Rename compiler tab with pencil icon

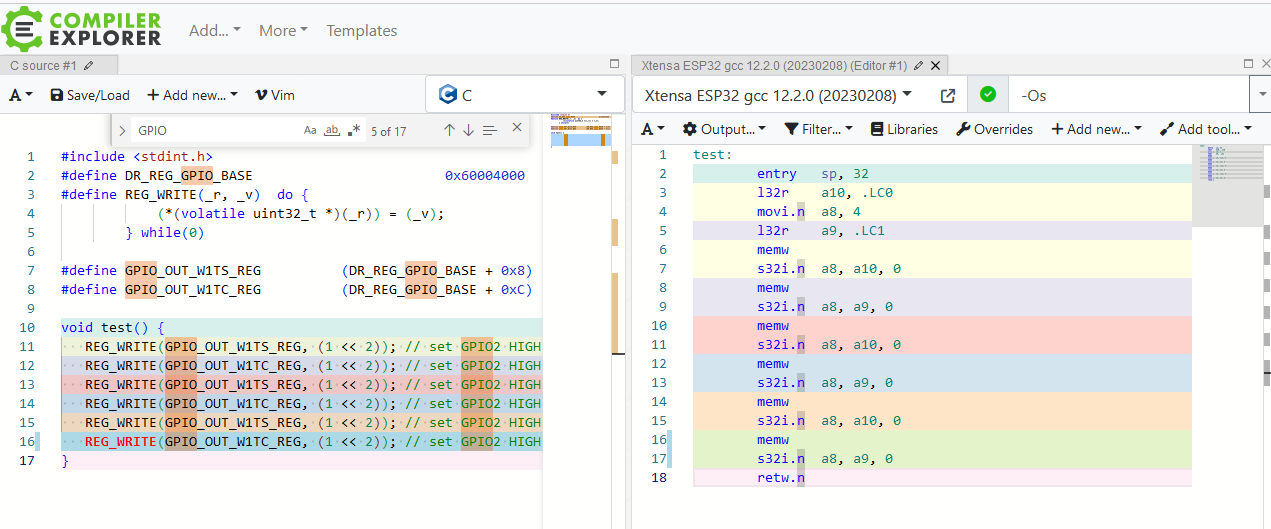(x=918, y=65)
